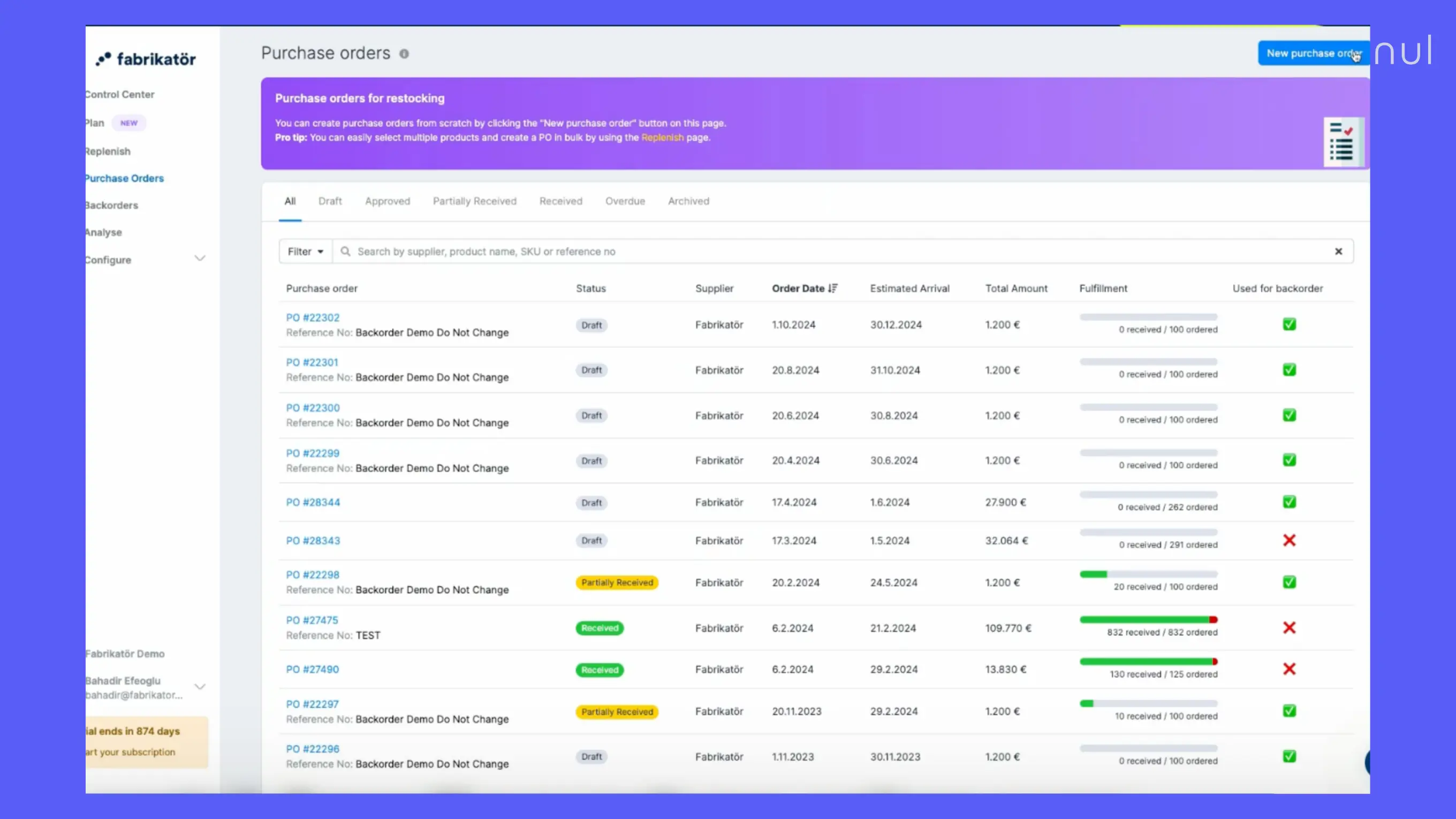Viewport: 1456px width, 819px height.
Task: Click the NEW badge next to Plan
Action: tap(128, 123)
